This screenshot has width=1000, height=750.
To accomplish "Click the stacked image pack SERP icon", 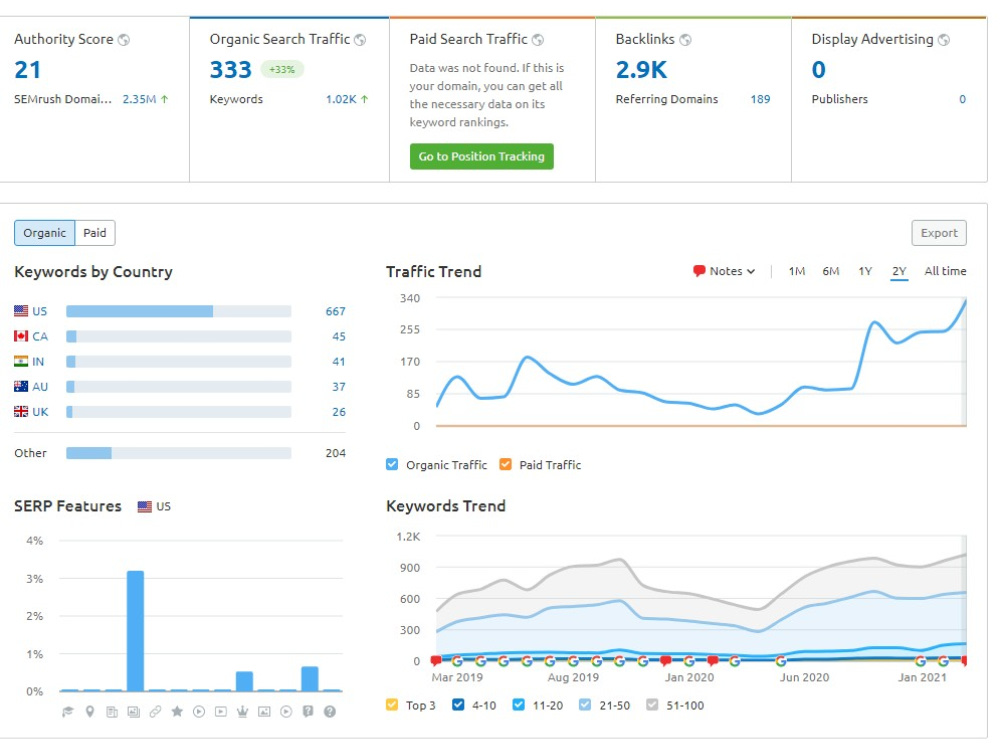I will point(133,712).
